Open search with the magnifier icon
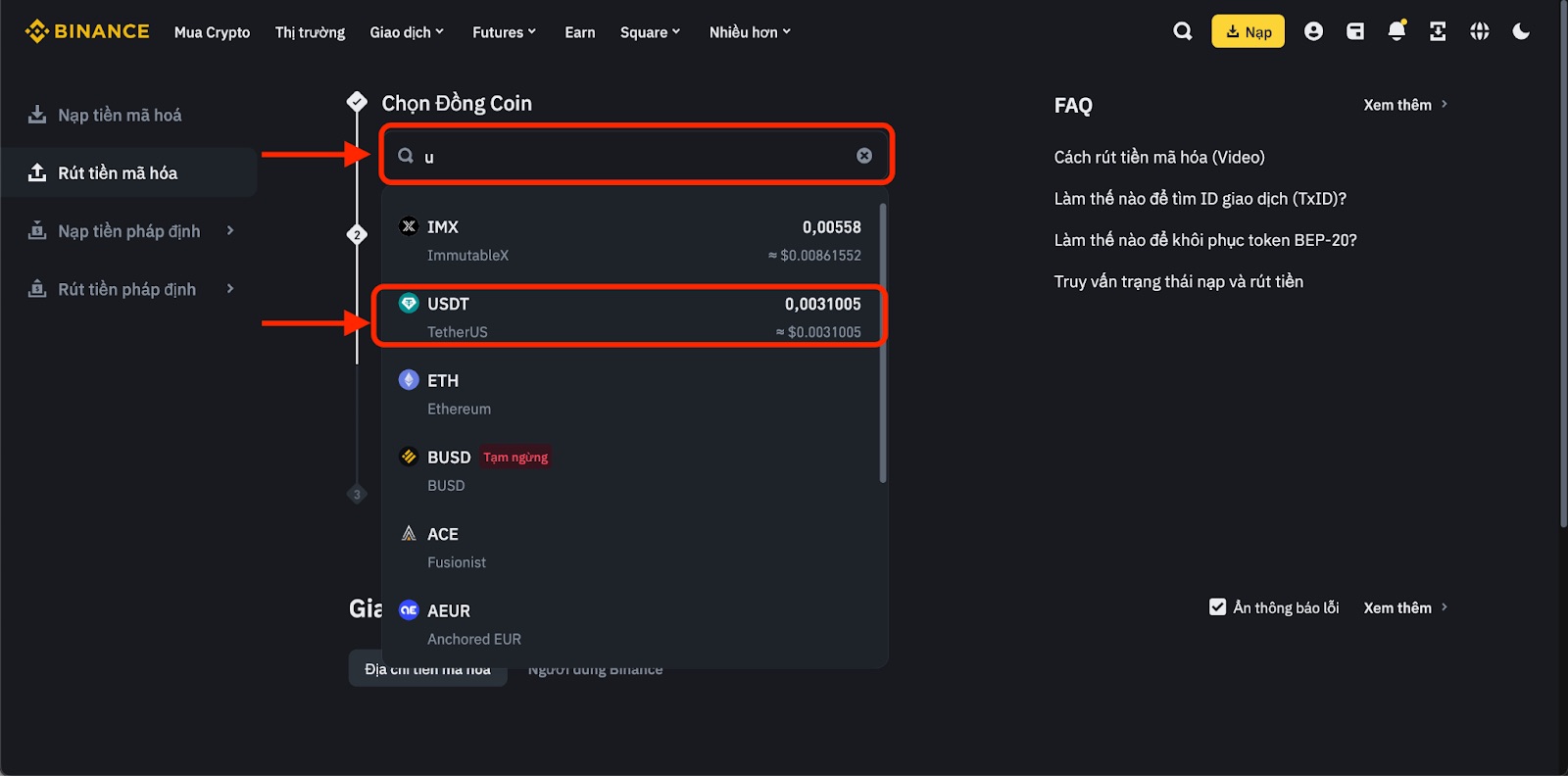Viewport: 1568px width, 776px height. coord(1182,30)
